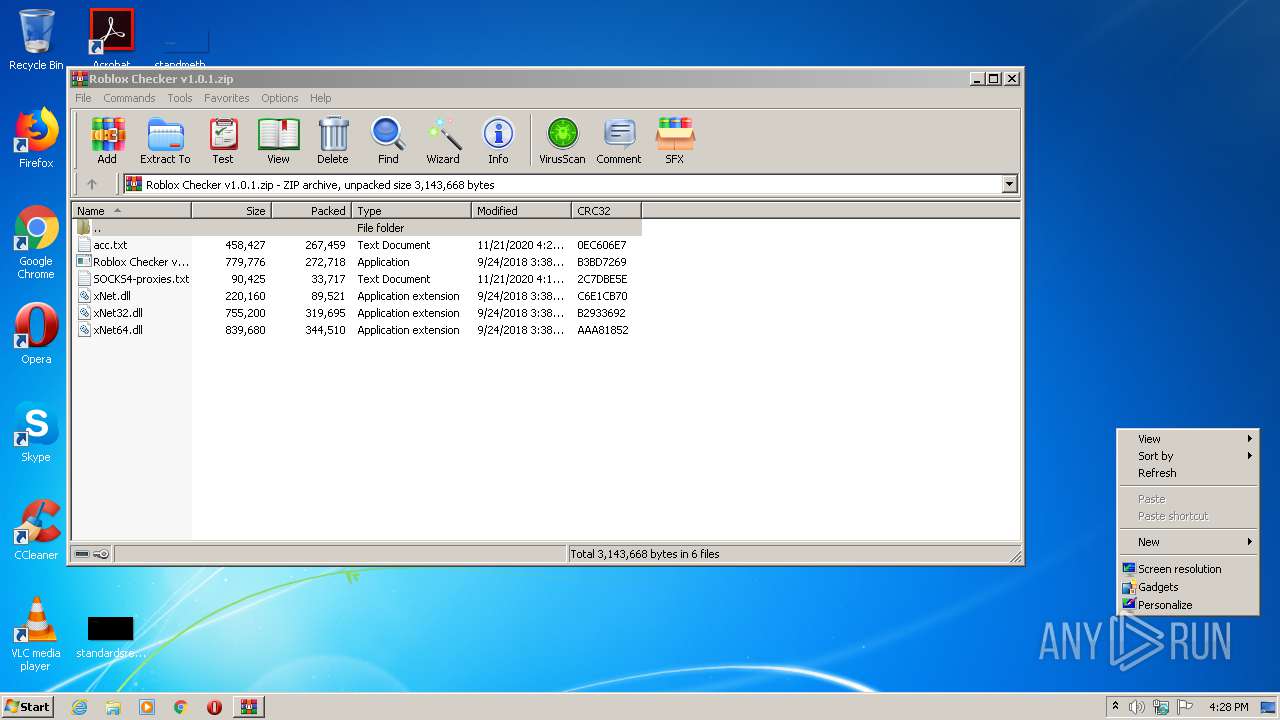Expand the New submenu
The width and height of the screenshot is (1280, 720).
click(1187, 542)
